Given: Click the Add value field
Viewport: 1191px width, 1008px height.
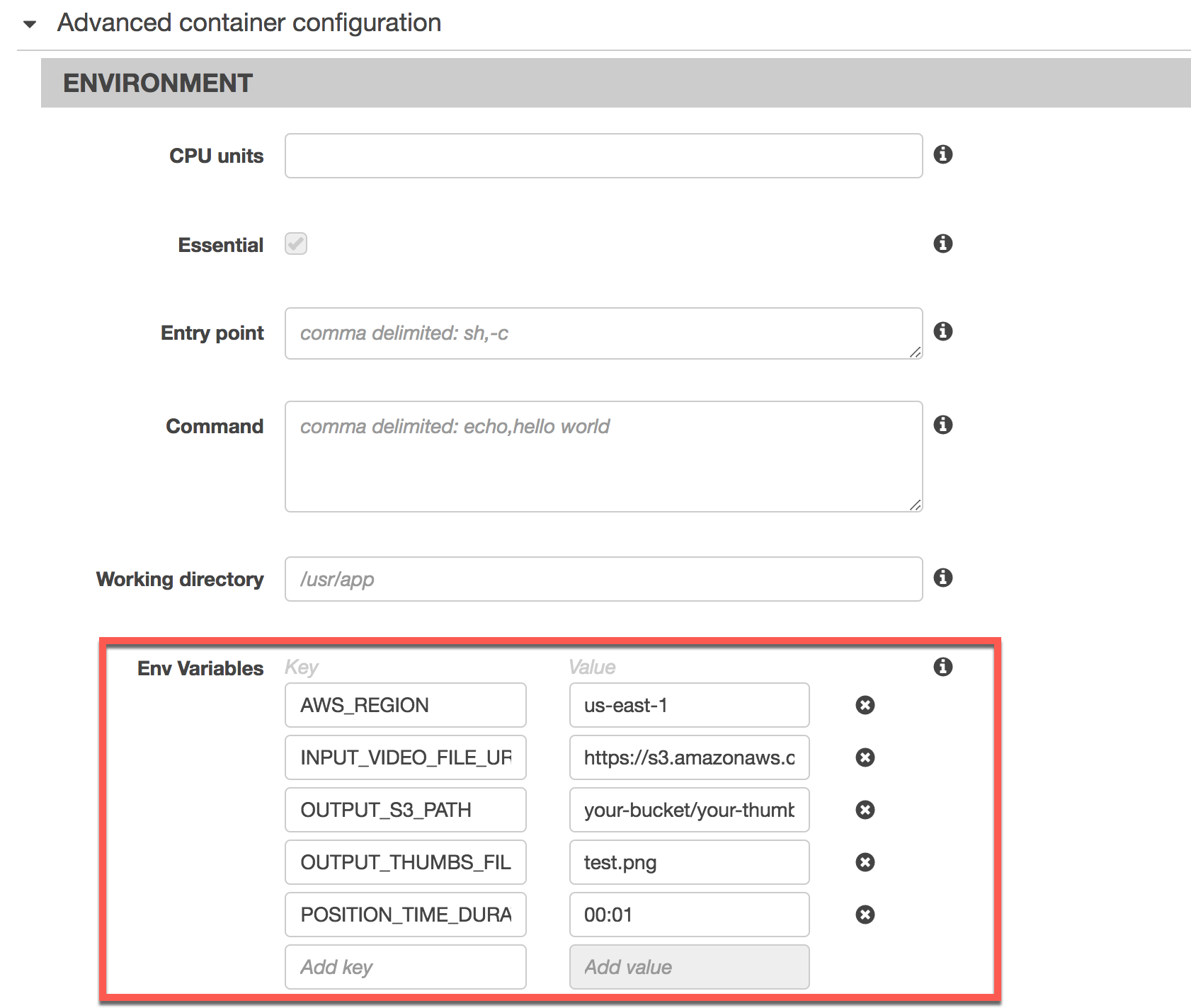Looking at the screenshot, I should click(688, 967).
